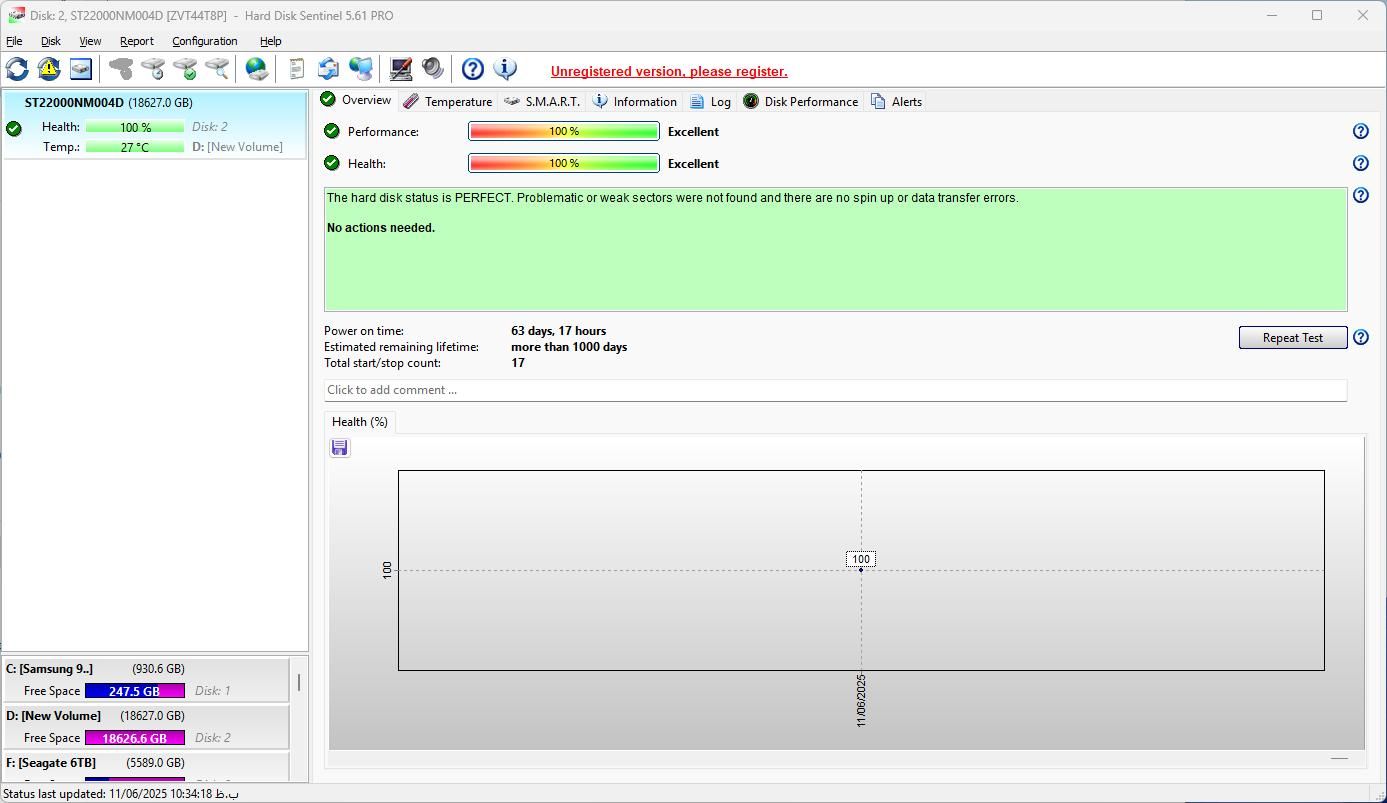Click the volume list scrollbar thumb
The image size is (1387, 803).
coord(299,684)
